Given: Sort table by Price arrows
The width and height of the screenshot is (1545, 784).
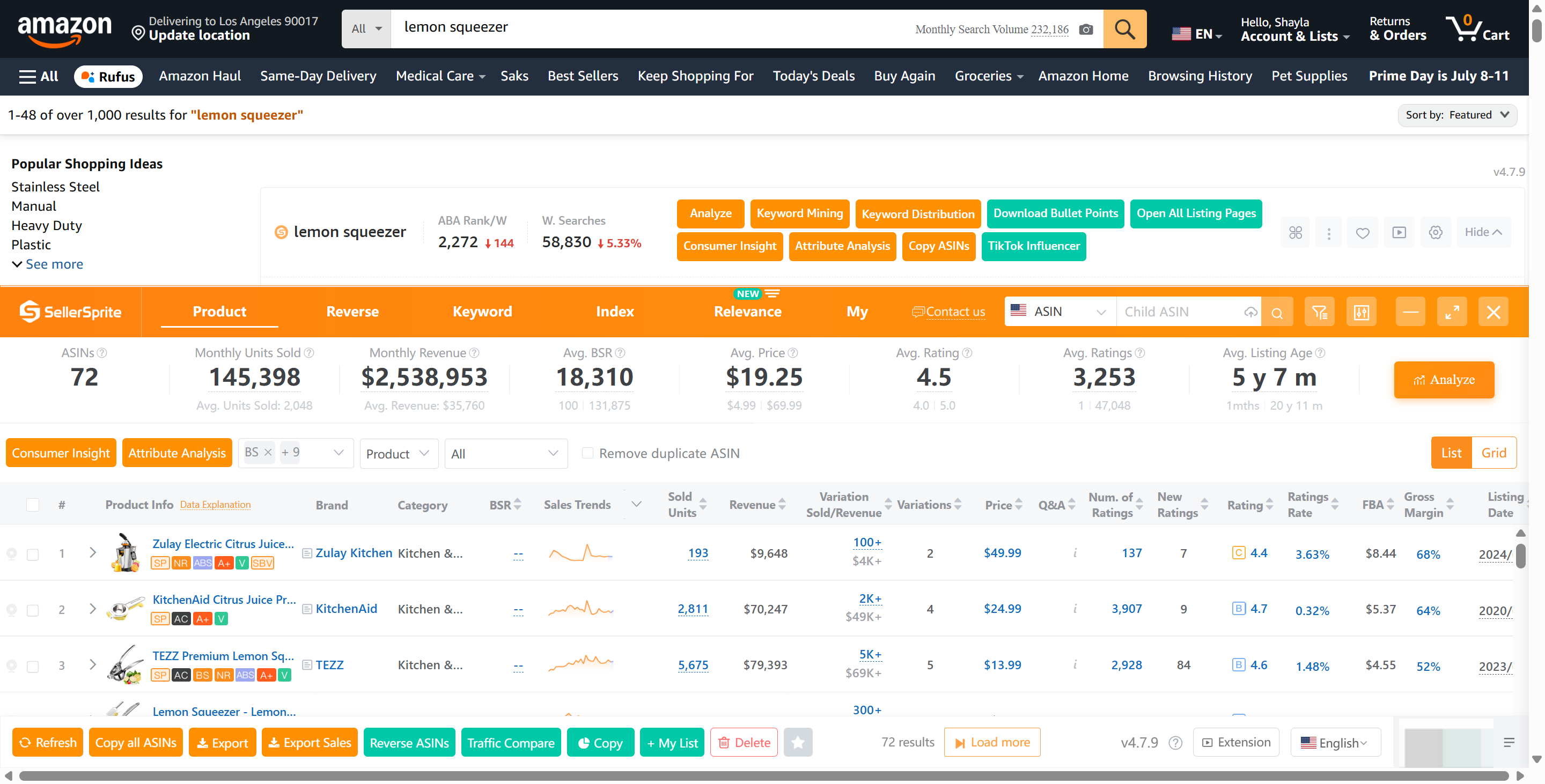Looking at the screenshot, I should click(1018, 505).
